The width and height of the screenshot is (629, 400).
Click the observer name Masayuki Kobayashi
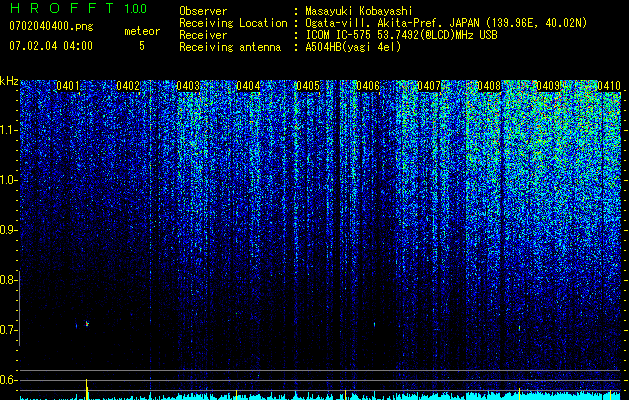(x=359, y=11)
